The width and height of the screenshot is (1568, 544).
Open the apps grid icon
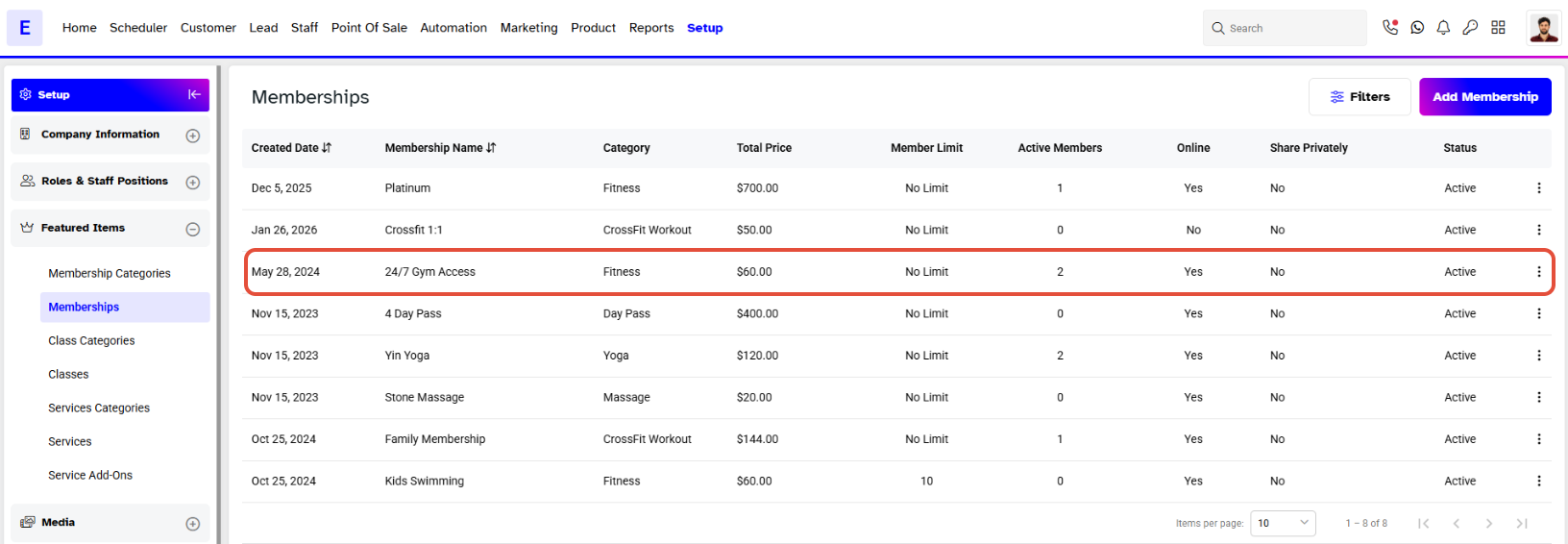coord(1498,28)
